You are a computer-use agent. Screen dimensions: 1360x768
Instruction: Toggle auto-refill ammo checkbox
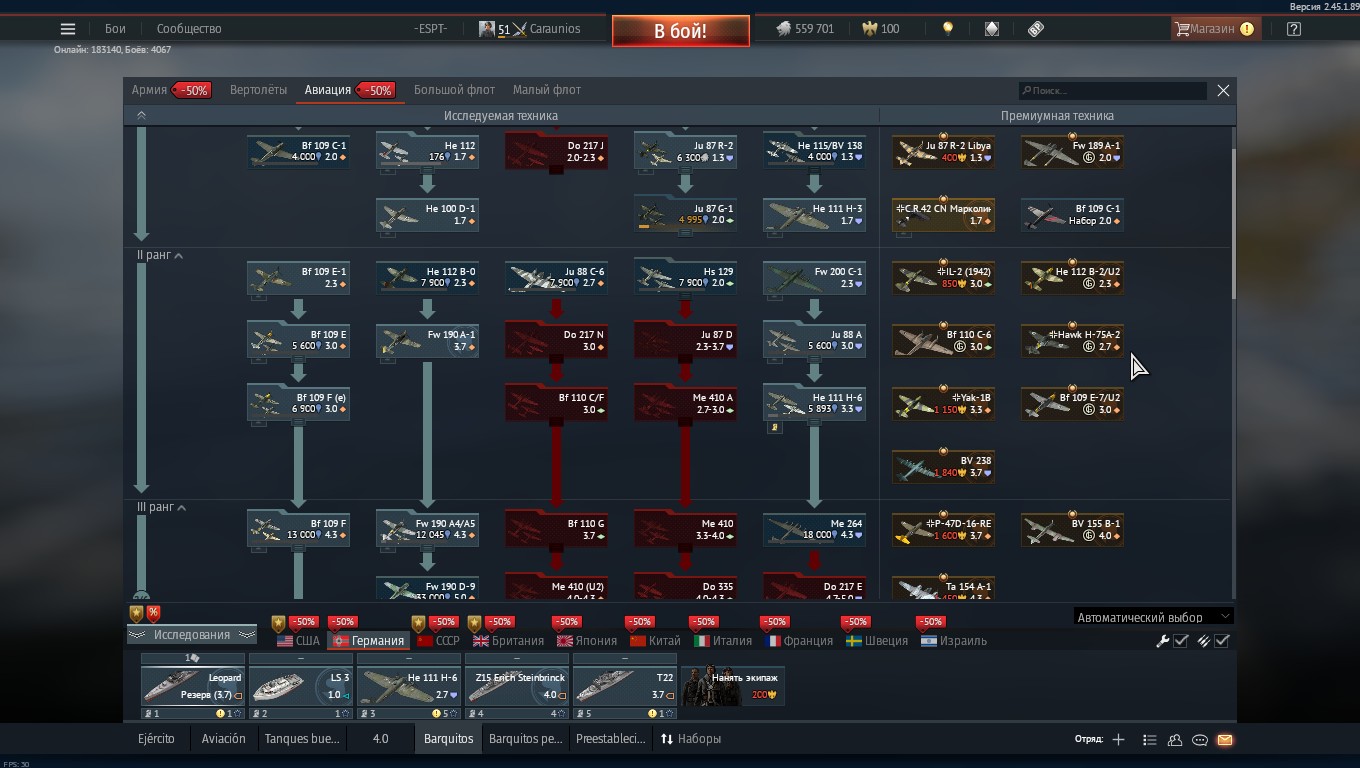[1222, 641]
